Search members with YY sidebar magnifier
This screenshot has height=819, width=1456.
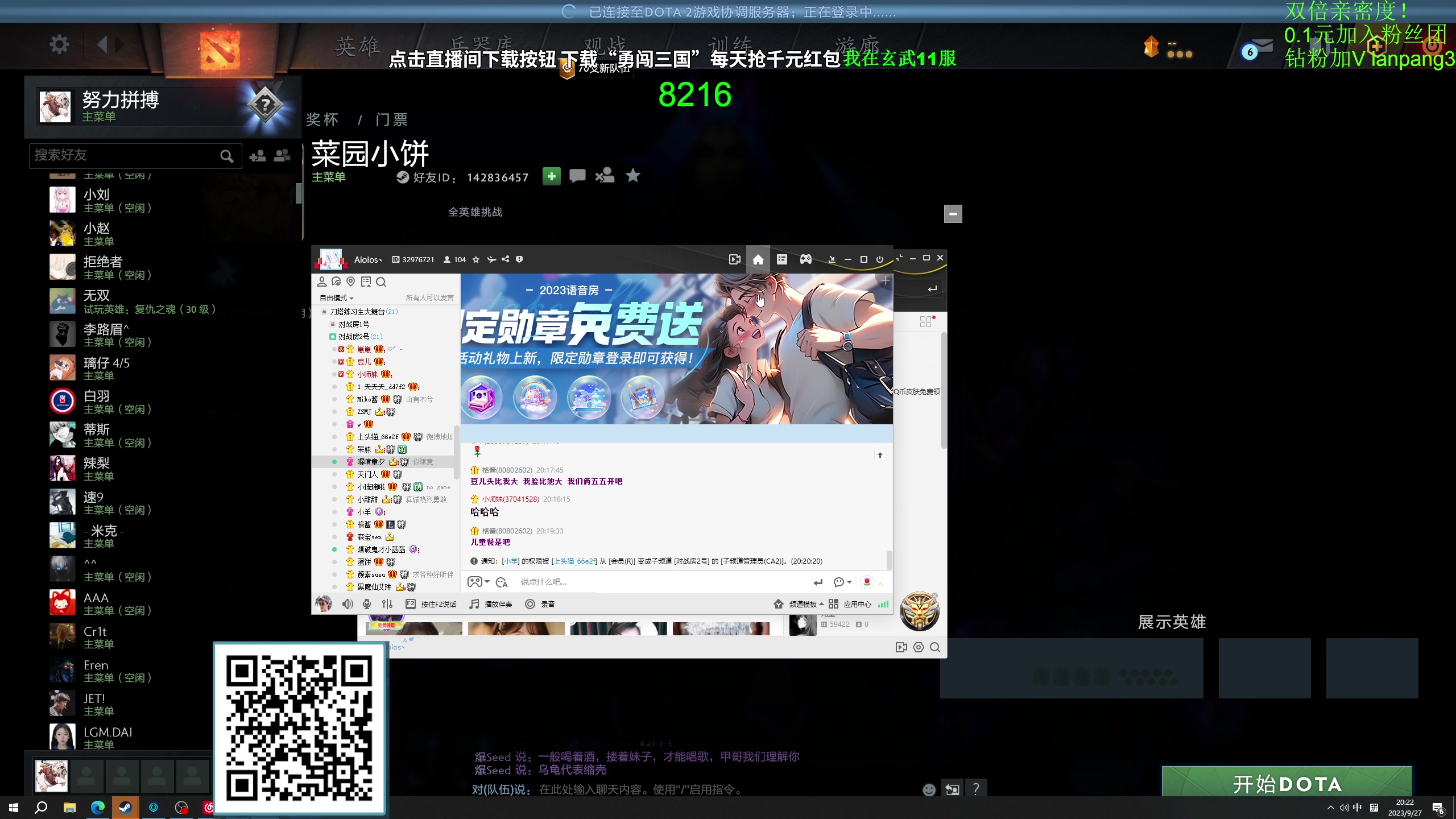(x=381, y=282)
